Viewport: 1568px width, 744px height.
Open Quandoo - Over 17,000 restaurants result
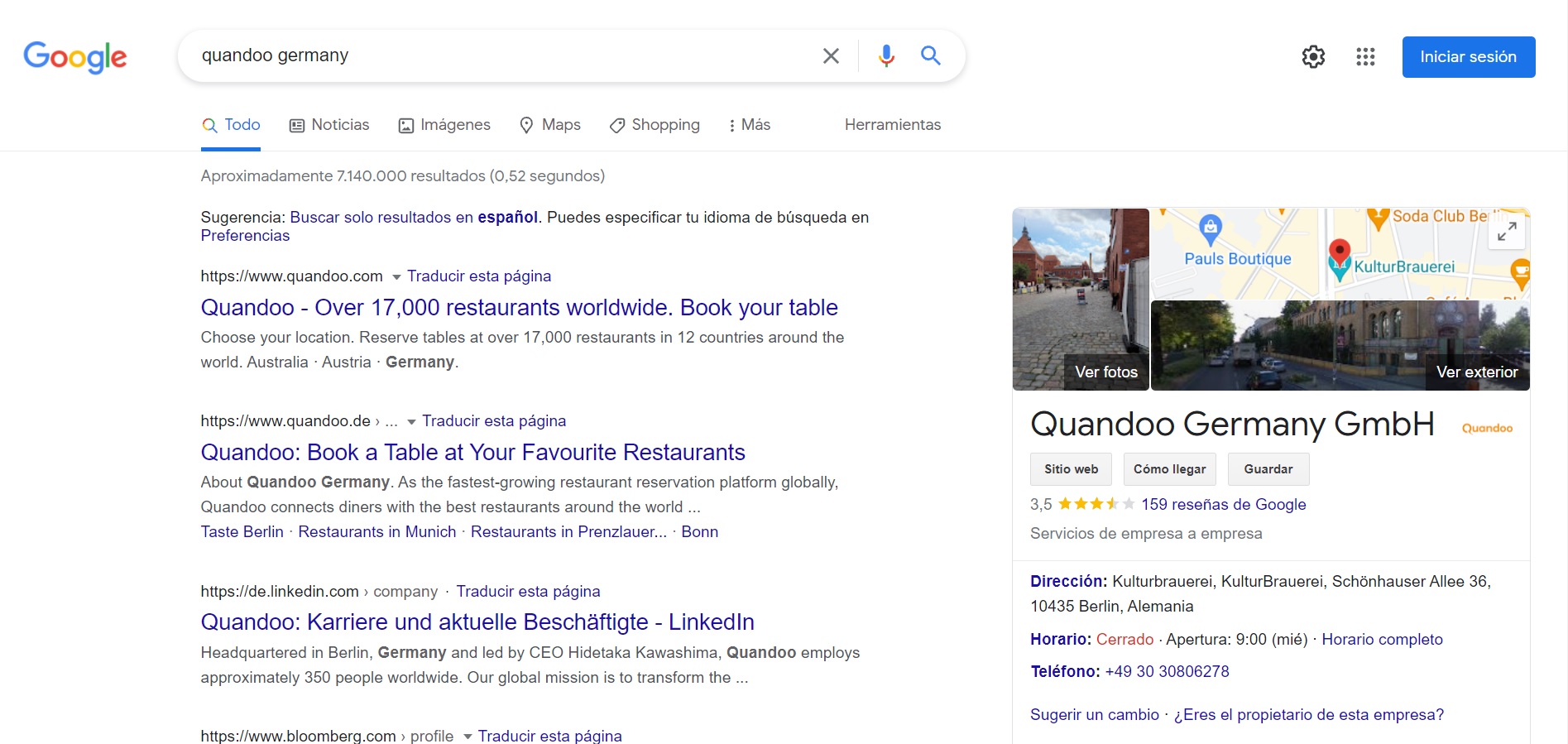(519, 307)
